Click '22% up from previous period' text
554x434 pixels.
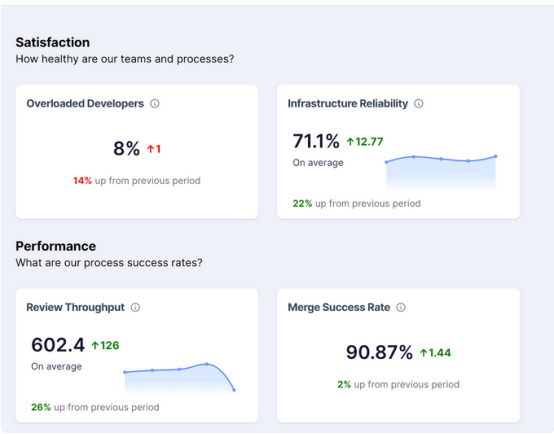click(356, 204)
